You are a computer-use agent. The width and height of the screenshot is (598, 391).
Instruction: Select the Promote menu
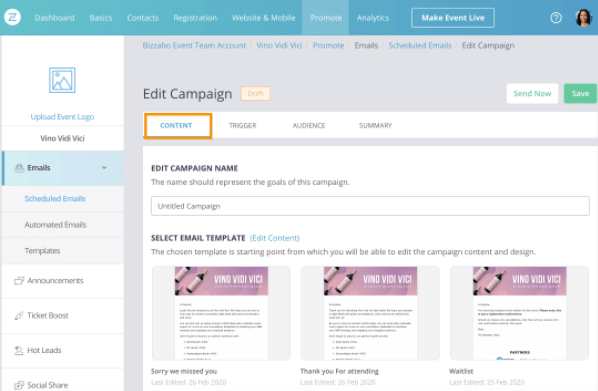tap(326, 18)
